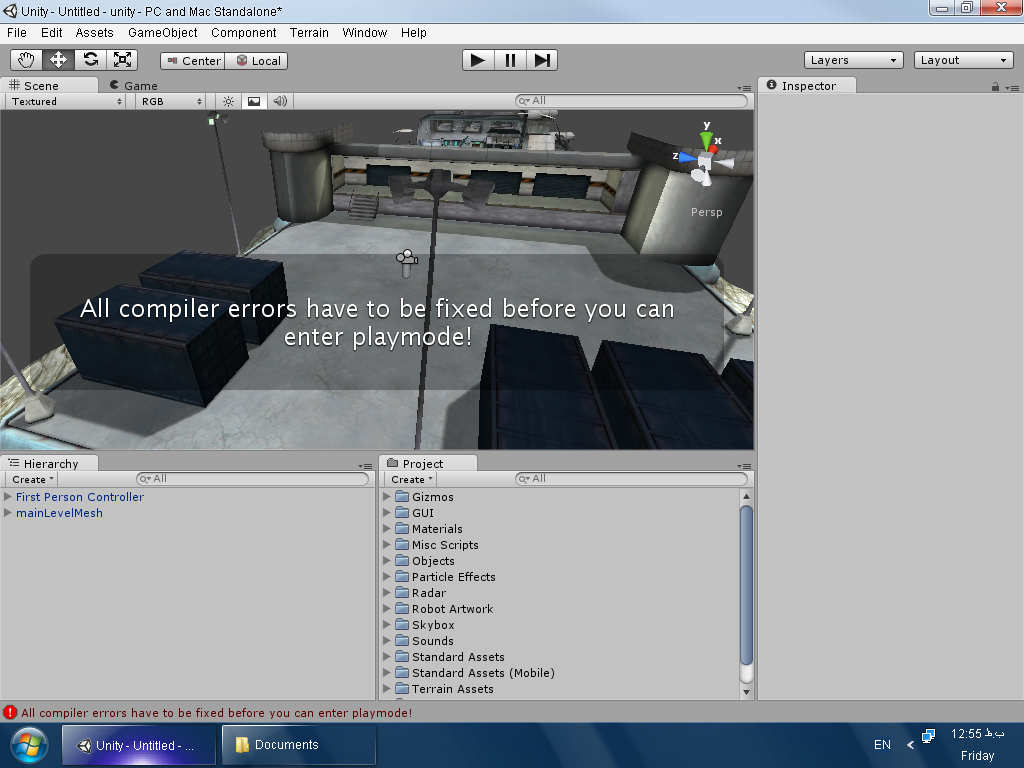Open the GameObject menu
This screenshot has height=768, width=1024.
(163, 32)
